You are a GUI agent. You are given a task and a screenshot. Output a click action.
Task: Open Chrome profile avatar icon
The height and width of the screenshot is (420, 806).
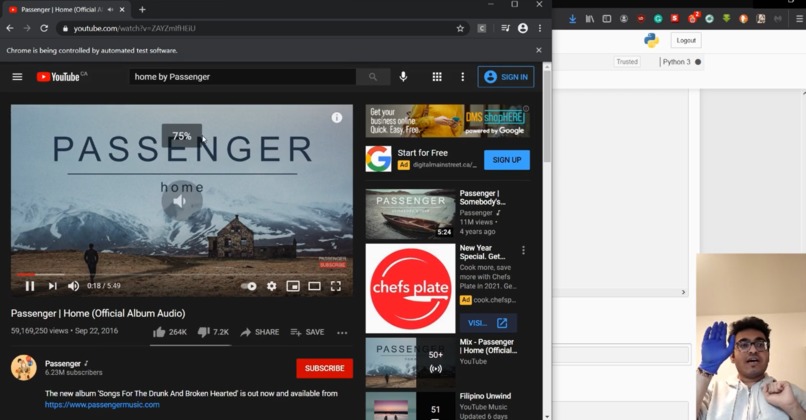point(523,28)
